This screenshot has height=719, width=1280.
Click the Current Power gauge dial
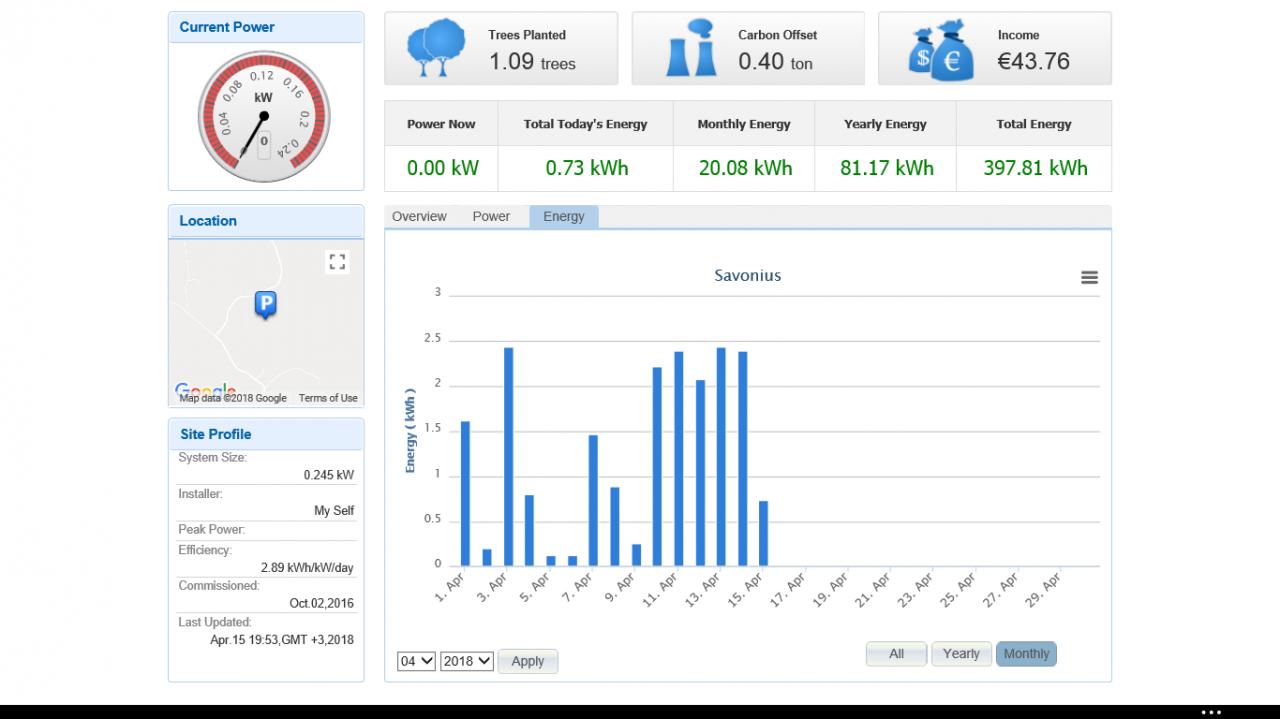263,117
